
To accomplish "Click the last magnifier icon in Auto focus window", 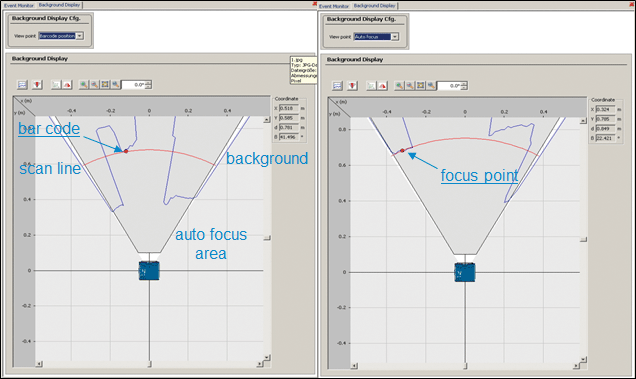I will coord(431,86).
